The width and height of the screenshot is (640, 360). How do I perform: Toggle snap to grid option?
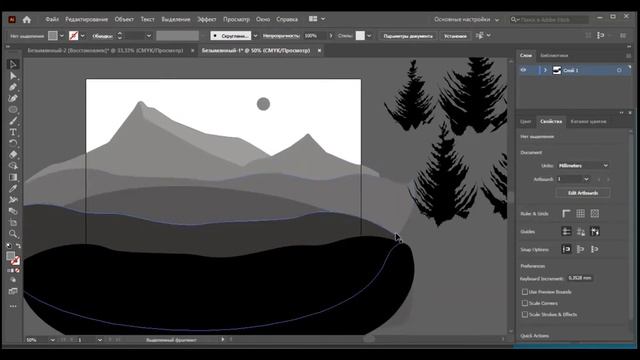[595, 249]
